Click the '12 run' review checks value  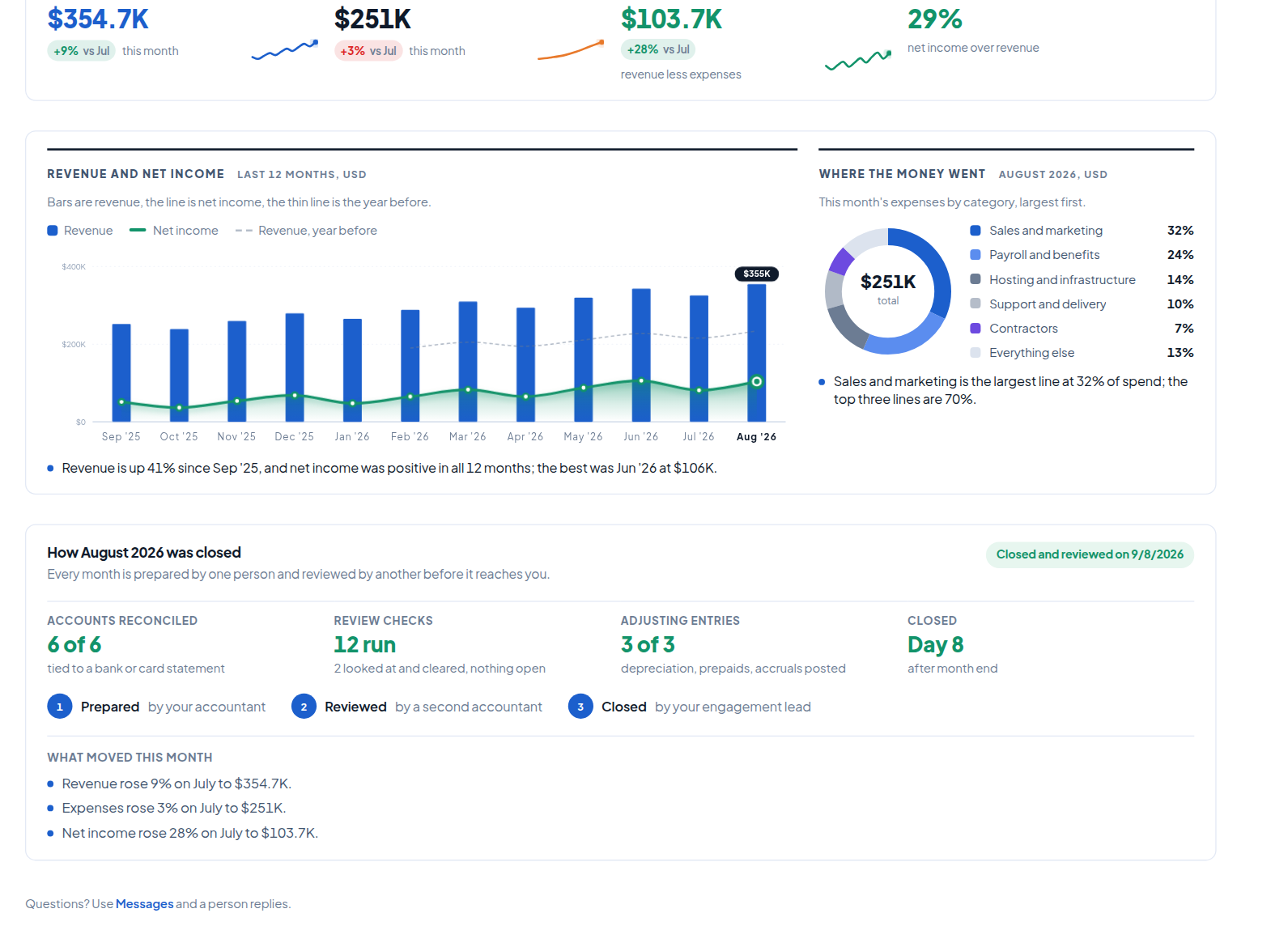point(365,644)
